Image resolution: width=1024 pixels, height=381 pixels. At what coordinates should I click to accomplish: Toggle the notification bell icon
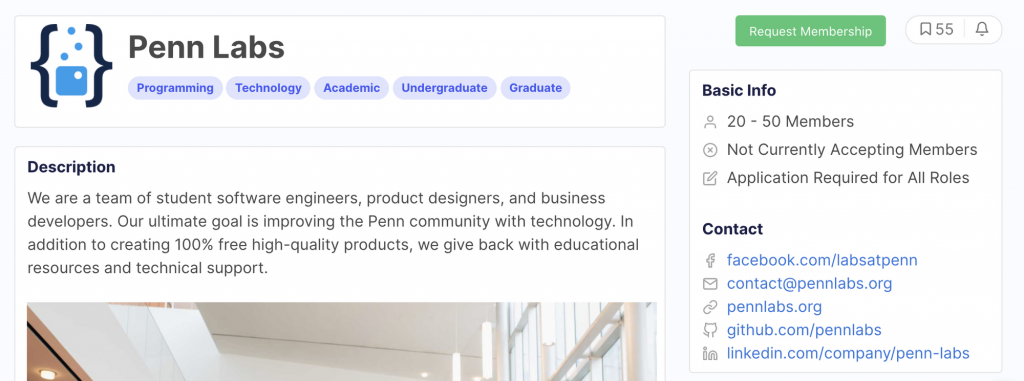[982, 29]
